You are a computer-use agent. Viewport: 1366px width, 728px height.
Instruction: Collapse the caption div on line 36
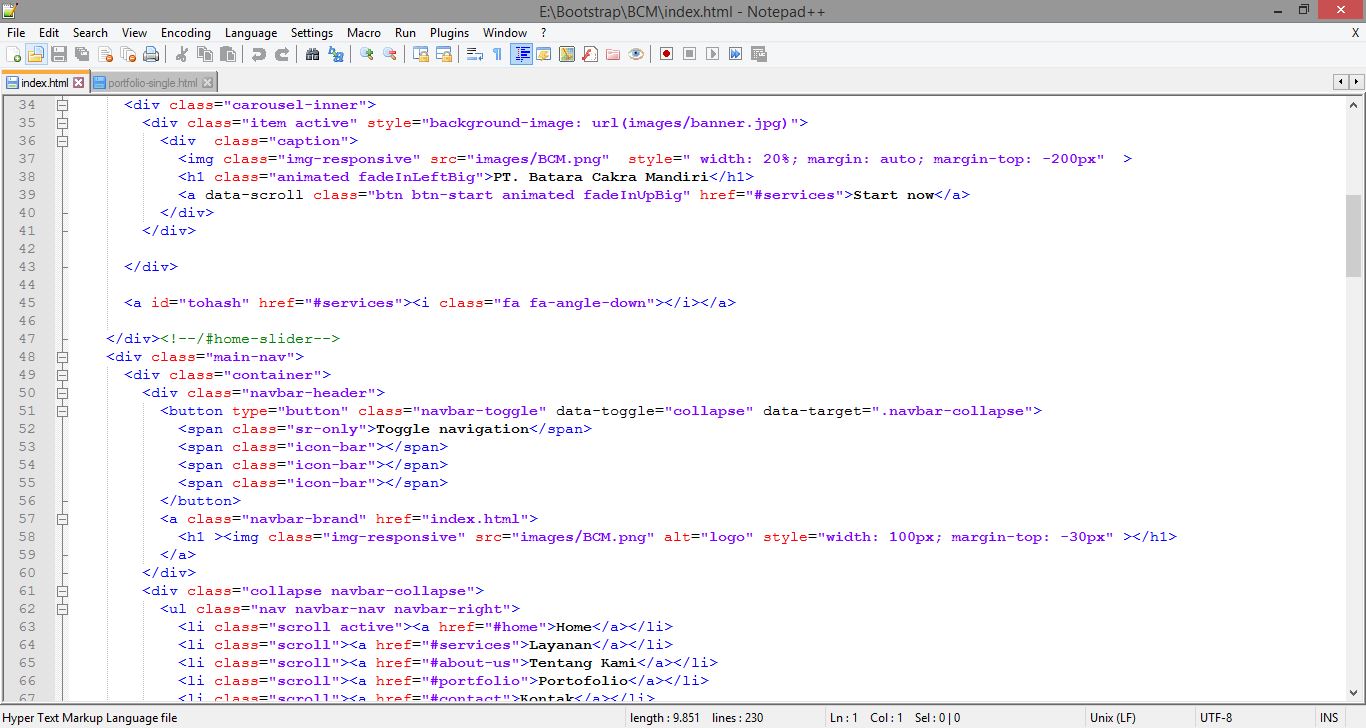62,141
